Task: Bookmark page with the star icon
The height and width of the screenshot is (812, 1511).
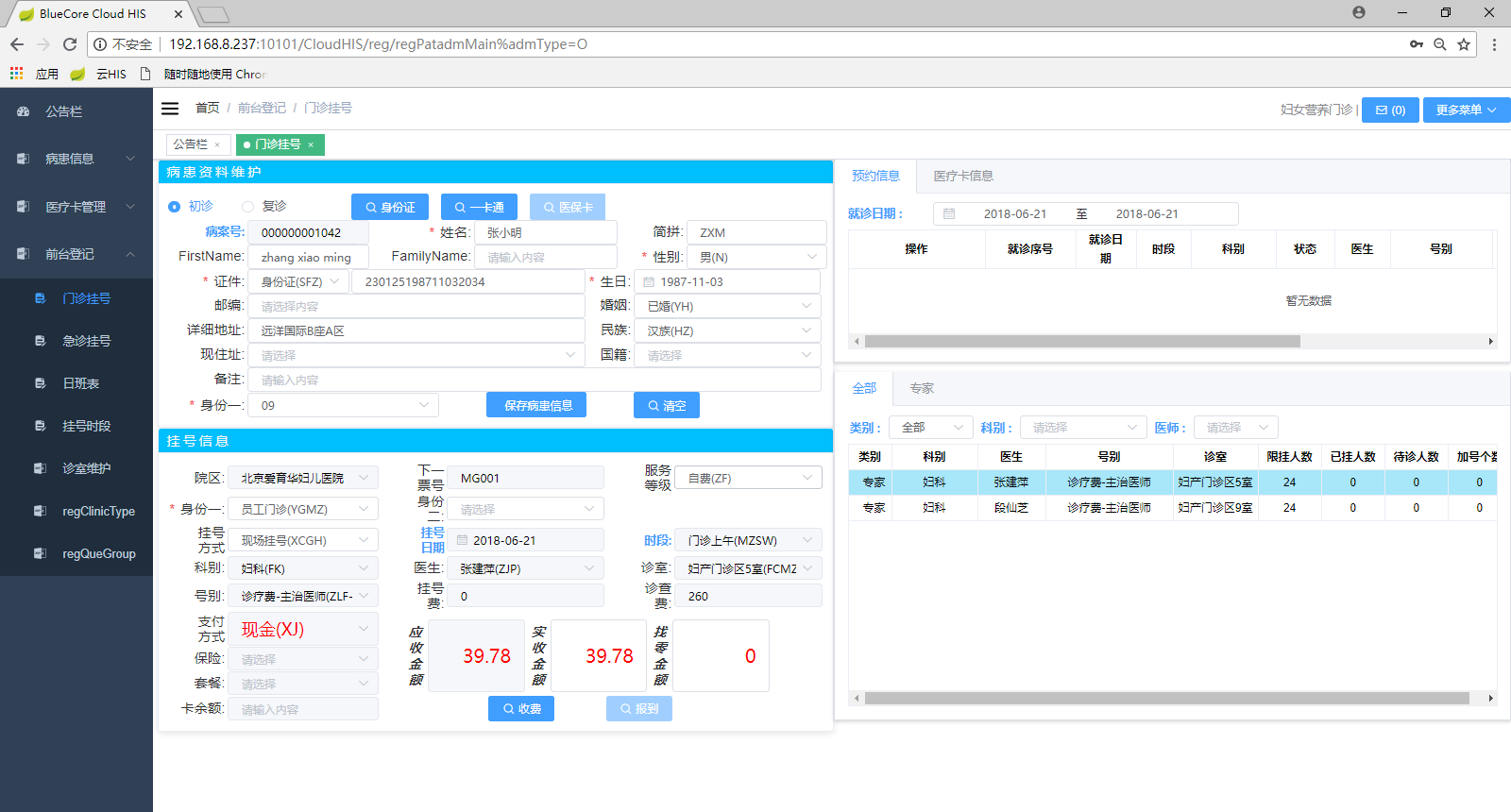Action: point(1464,44)
